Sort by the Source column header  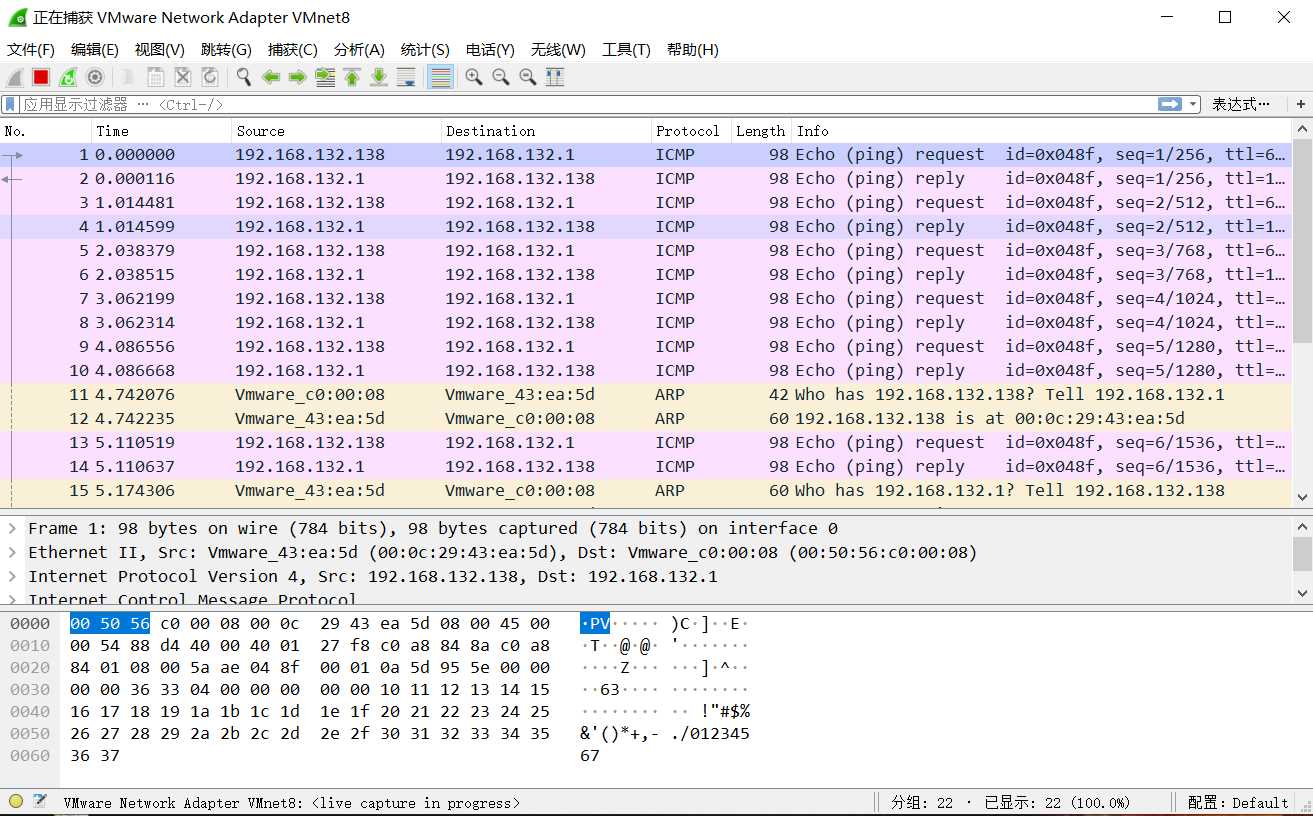[x=336, y=131]
